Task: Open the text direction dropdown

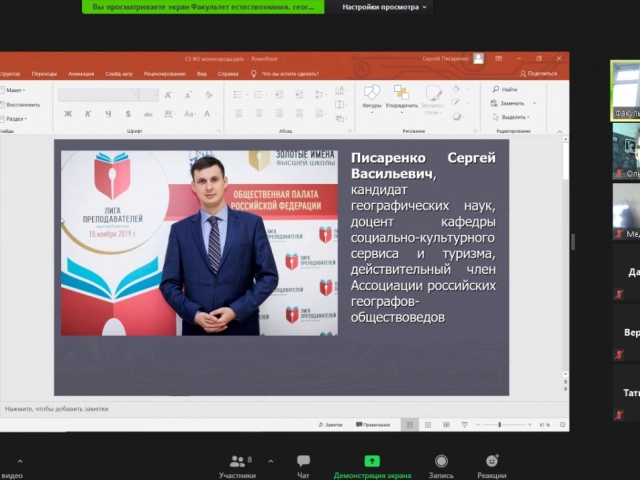Action: (340, 90)
